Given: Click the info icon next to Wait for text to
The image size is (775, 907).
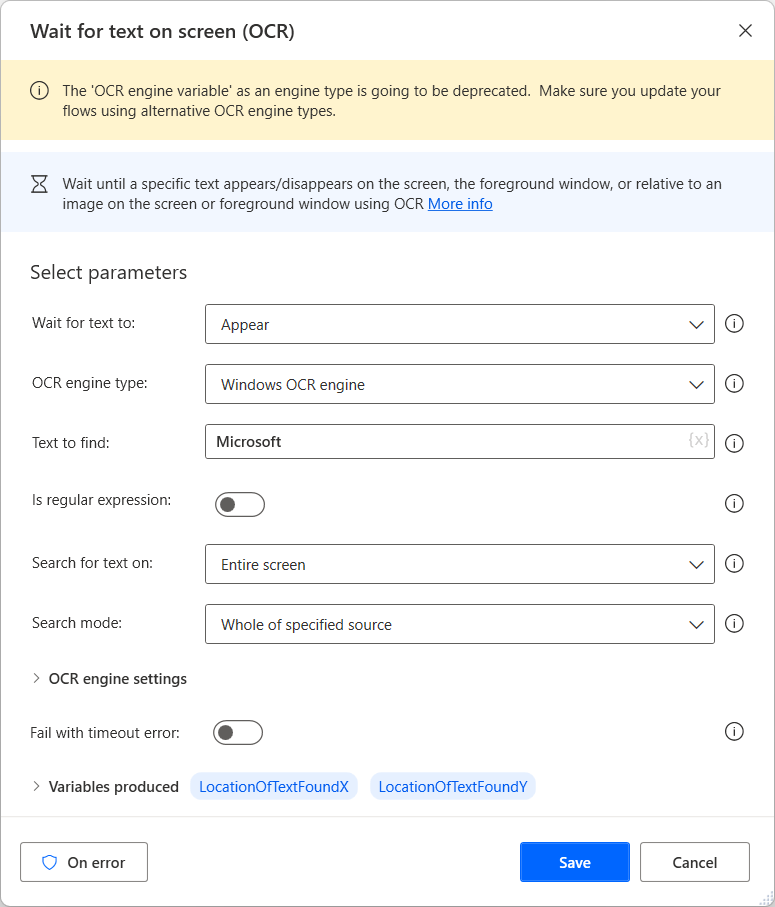Looking at the screenshot, I should click(735, 324).
